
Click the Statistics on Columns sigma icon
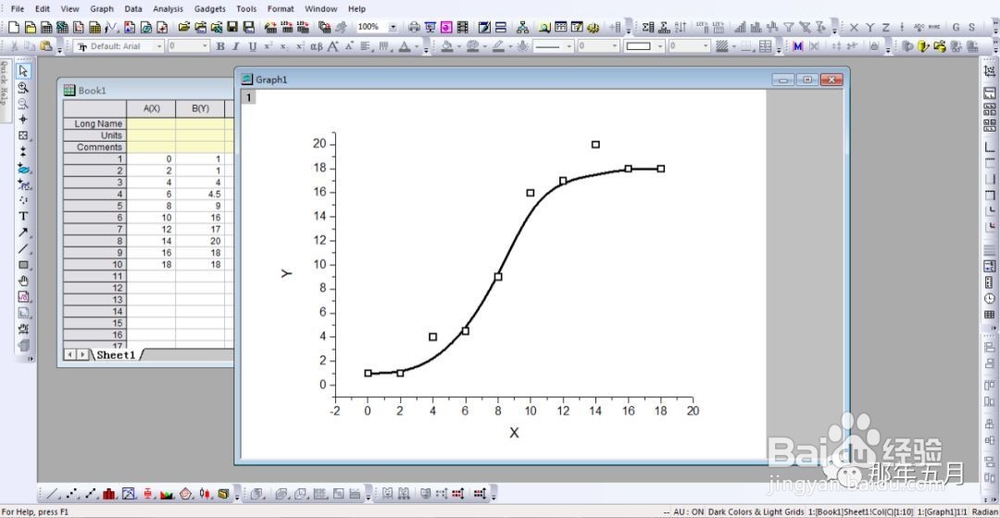tap(649, 27)
